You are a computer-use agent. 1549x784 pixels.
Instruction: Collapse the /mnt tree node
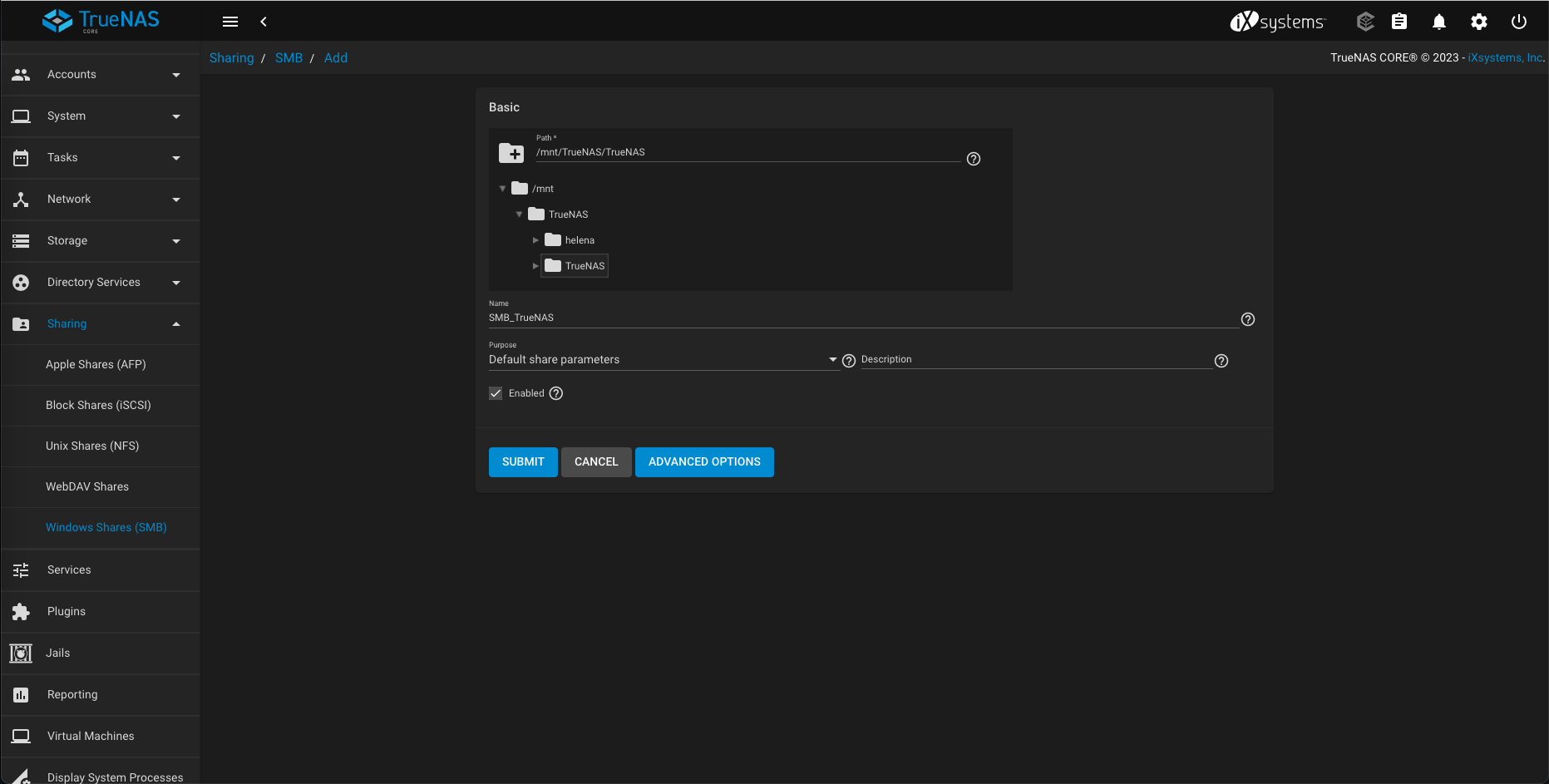point(502,189)
